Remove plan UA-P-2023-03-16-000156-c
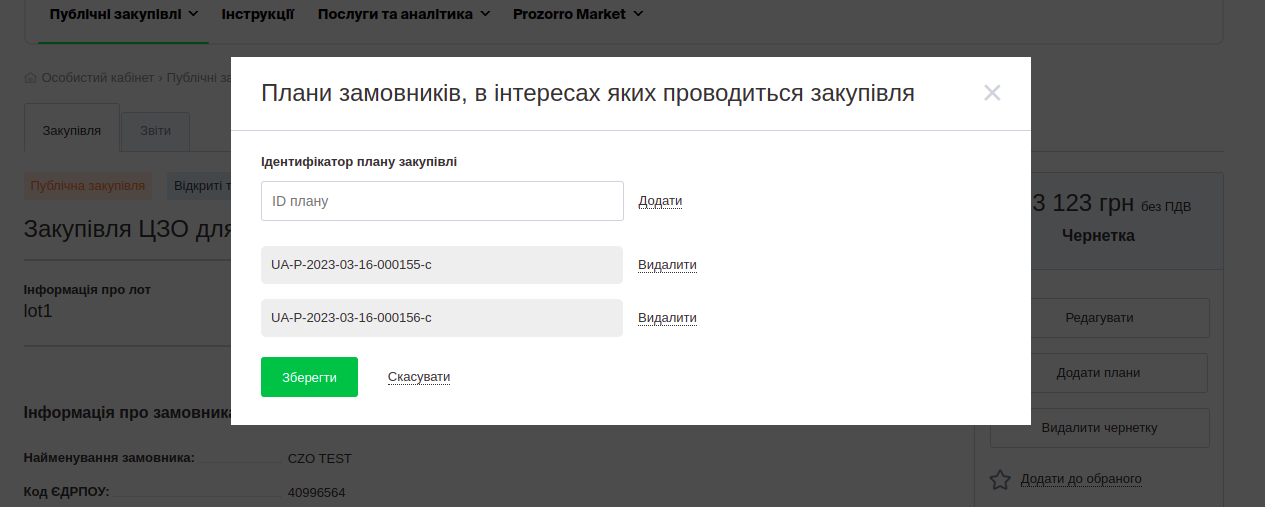The width and height of the screenshot is (1265, 507). [667, 318]
